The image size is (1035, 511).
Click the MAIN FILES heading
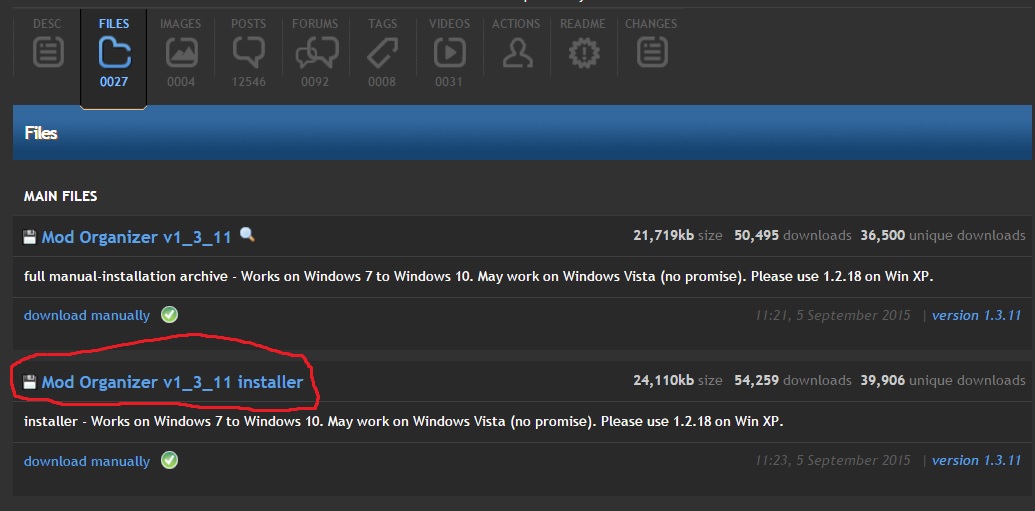[x=61, y=196]
